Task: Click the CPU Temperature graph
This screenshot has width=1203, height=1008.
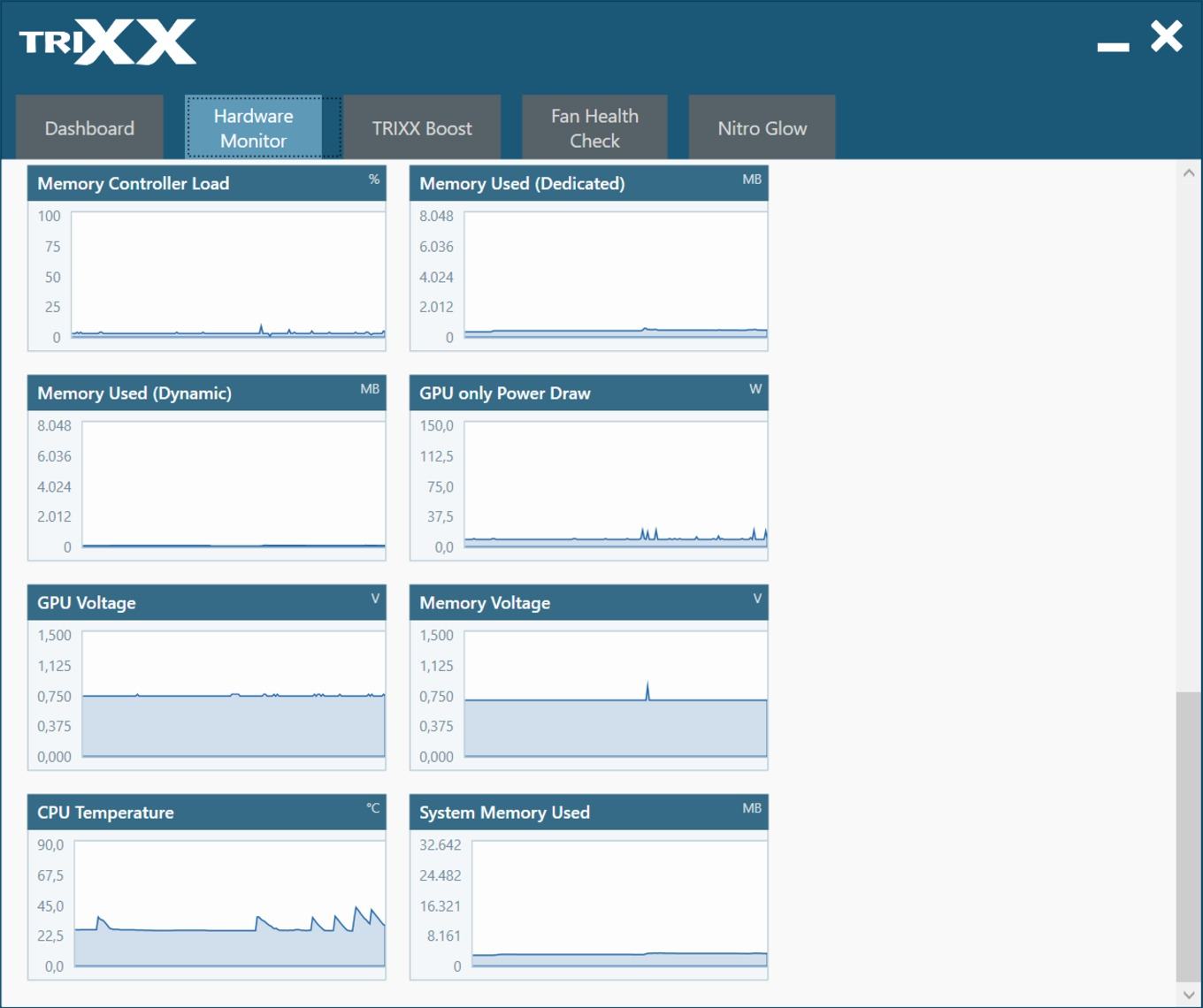Action: (x=230, y=903)
